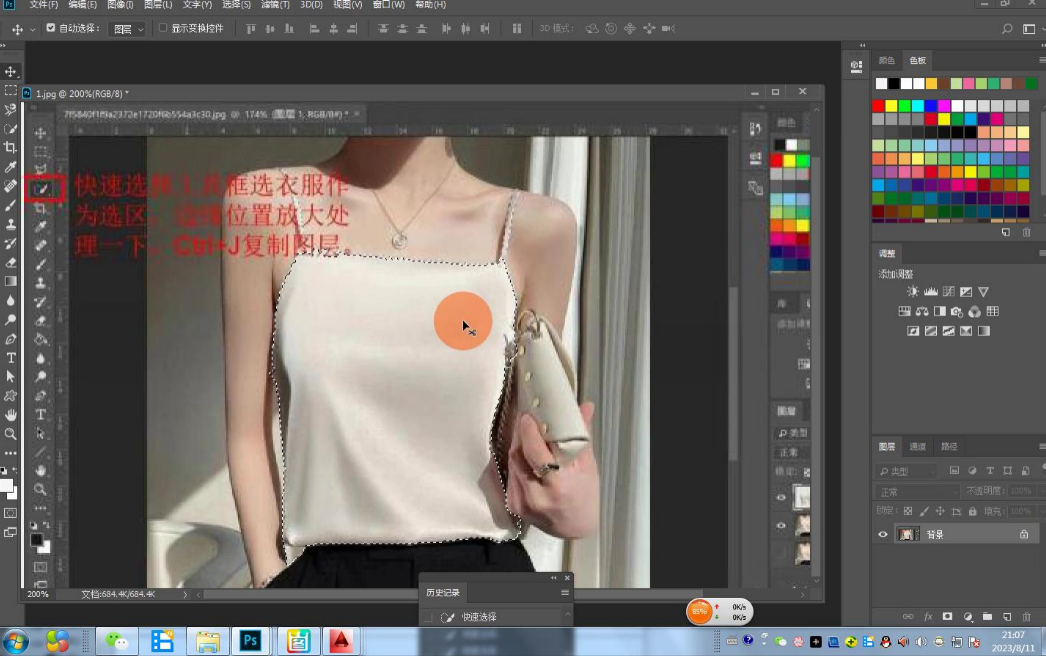This screenshot has width=1046, height=656.
Task: Open the 文件(F) menu
Action: tap(43, 5)
